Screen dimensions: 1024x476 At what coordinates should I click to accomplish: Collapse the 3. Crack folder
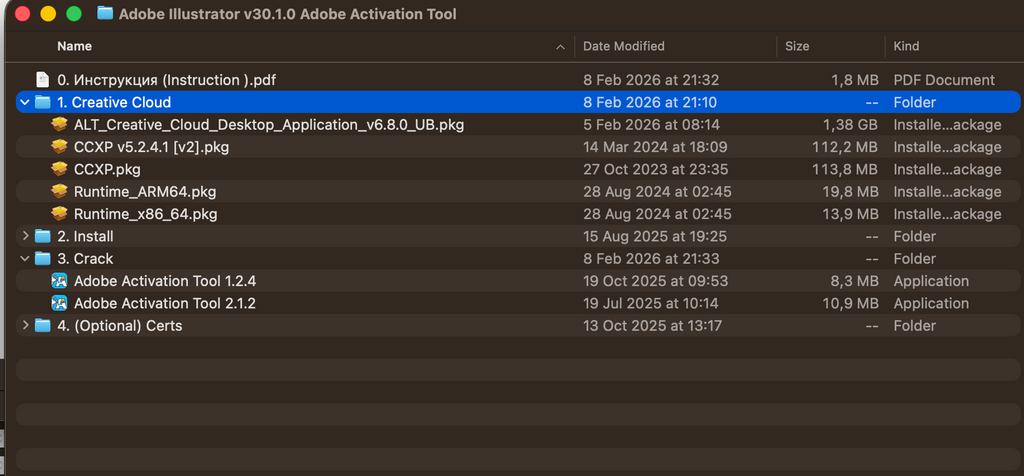click(25, 259)
